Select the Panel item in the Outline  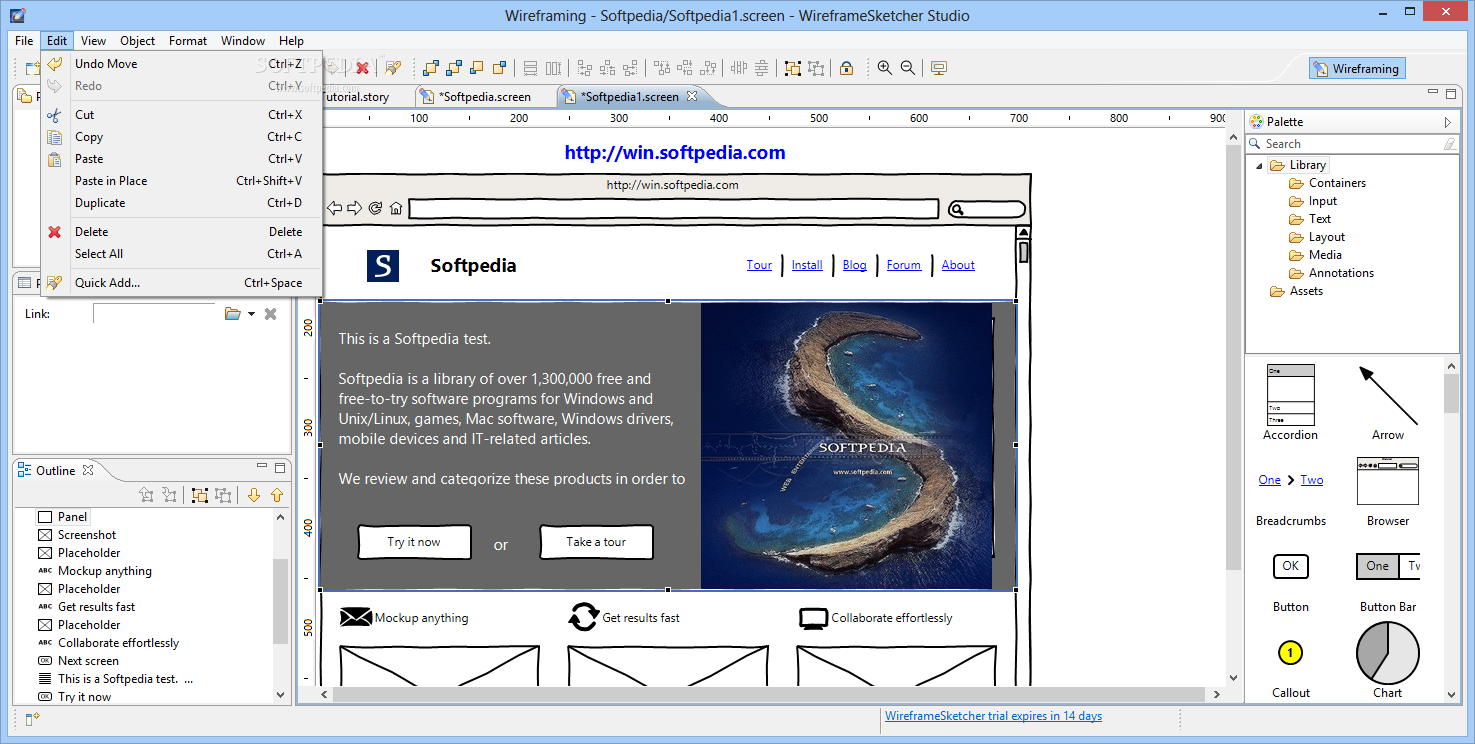pos(72,517)
